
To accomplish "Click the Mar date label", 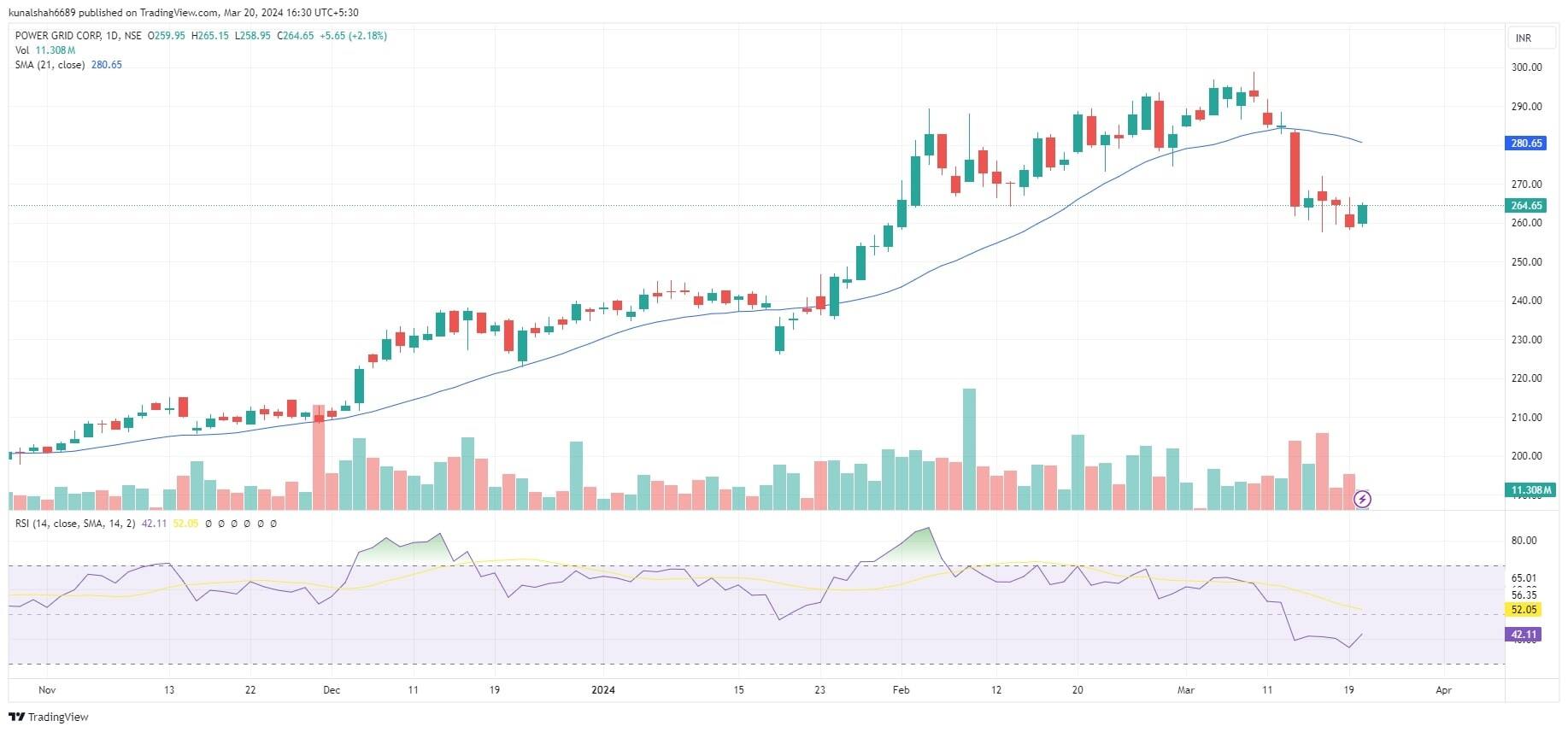I will tap(1185, 690).
